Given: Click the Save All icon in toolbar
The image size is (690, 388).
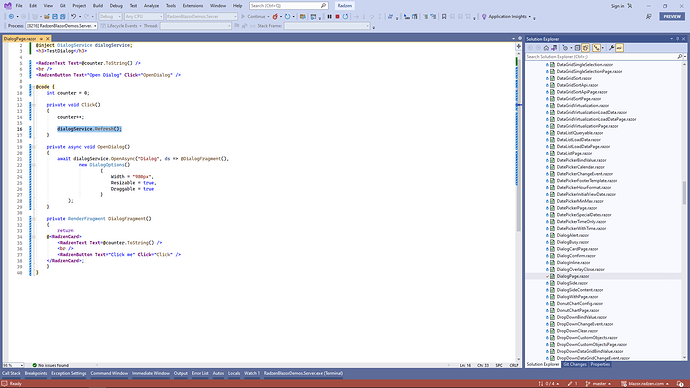Looking at the screenshot, I should (62, 17).
